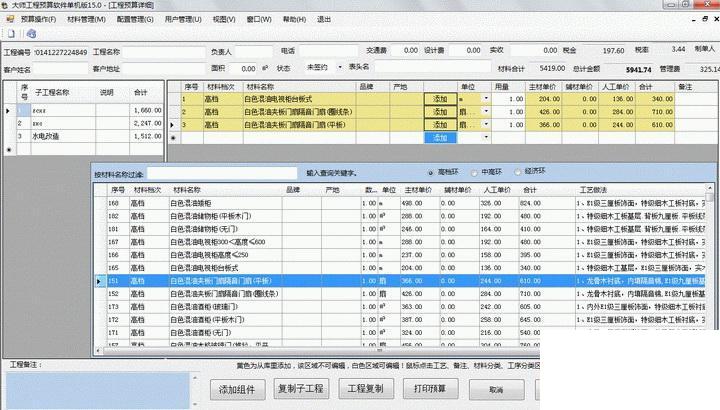
Task: Open the 状态 未签约 dropdown
Action: click(340, 67)
